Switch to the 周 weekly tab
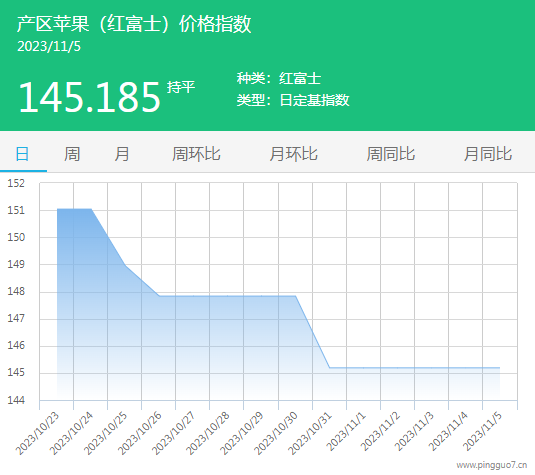This screenshot has width=535, height=475. 72,154
